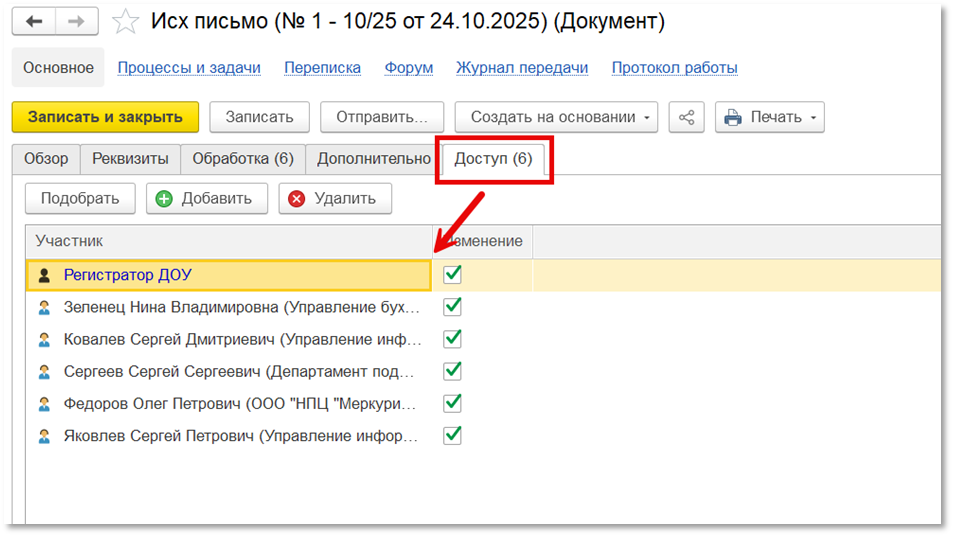Click the printer icon on Печать button
The width and height of the screenshot is (954, 537).
point(733,117)
